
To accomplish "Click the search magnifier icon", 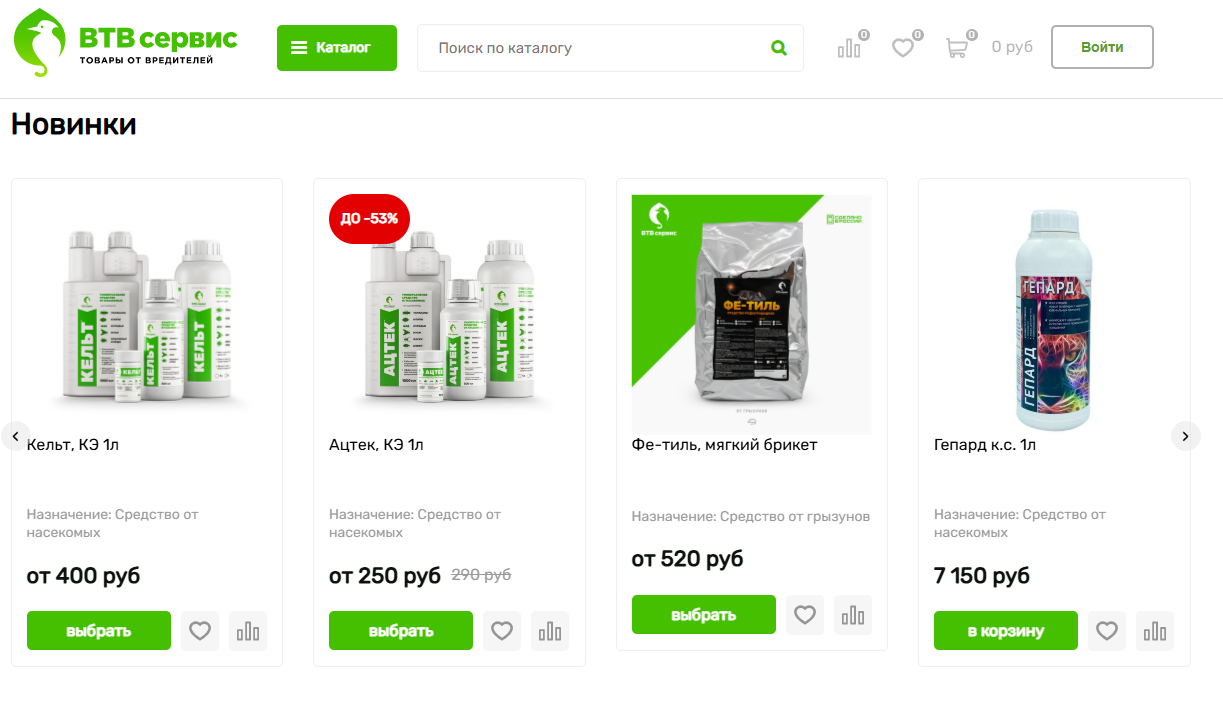I will click(x=779, y=48).
